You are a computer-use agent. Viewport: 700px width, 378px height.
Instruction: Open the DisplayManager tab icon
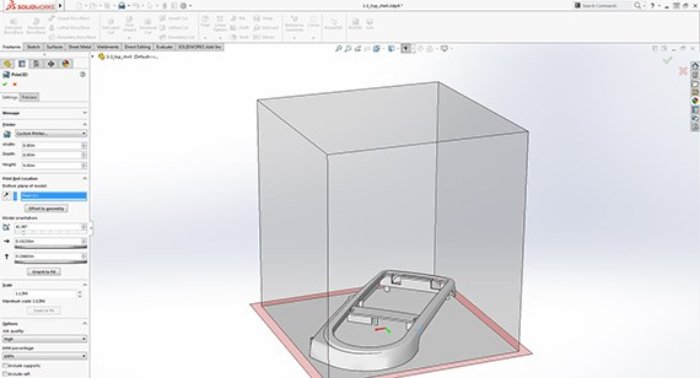coord(66,64)
